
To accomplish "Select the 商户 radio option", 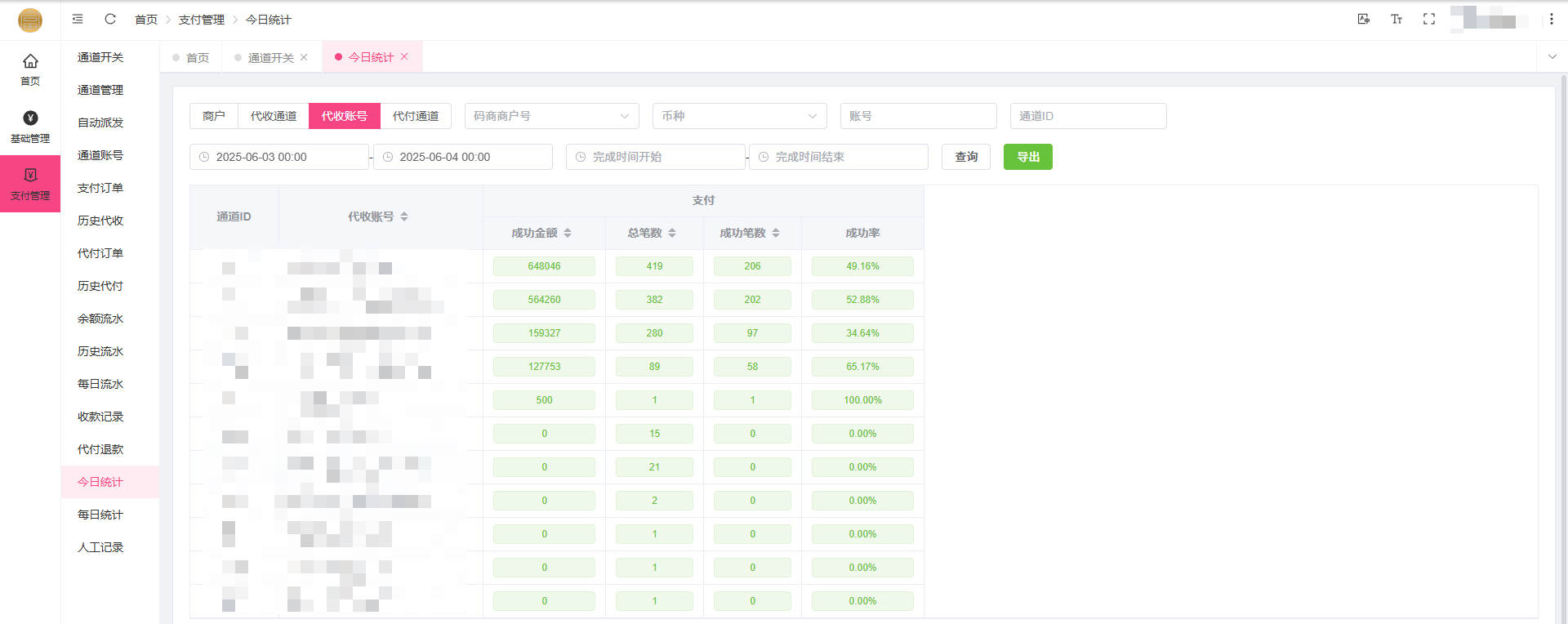I will 213,116.
